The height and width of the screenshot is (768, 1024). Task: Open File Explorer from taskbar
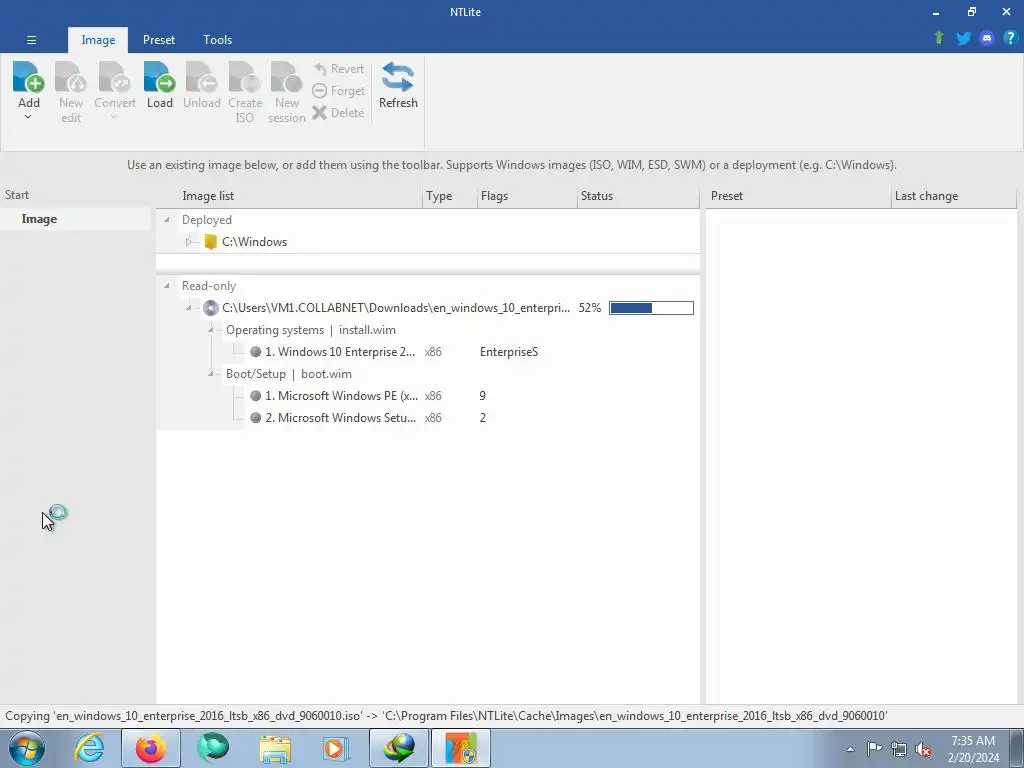[275, 748]
